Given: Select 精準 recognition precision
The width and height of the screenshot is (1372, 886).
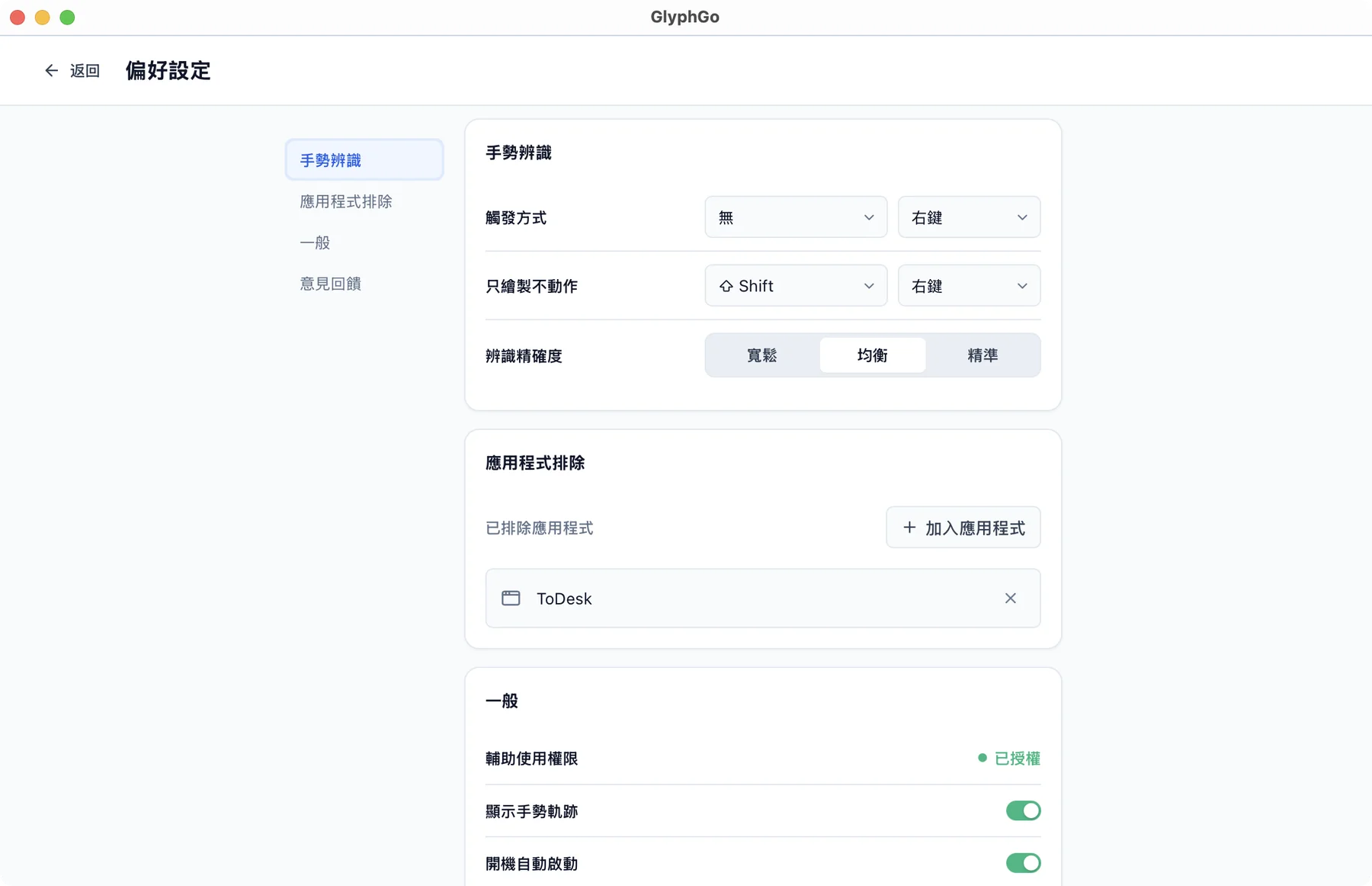Looking at the screenshot, I should pyautogui.click(x=983, y=355).
